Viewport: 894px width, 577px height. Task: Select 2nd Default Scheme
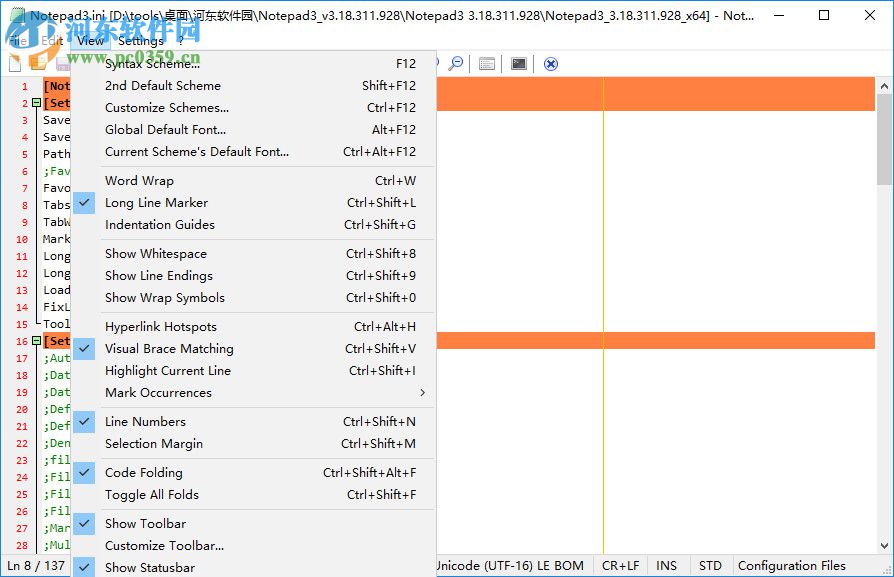254,86
